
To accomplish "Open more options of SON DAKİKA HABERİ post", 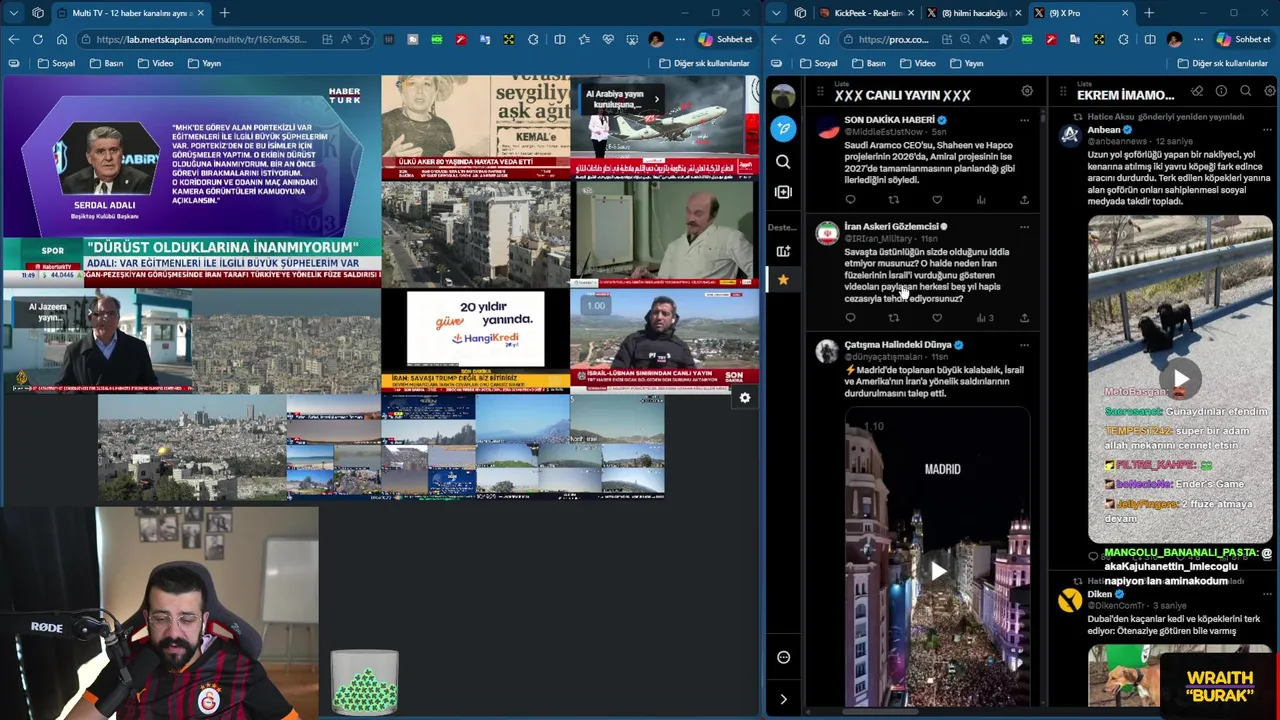I will 1024,120.
